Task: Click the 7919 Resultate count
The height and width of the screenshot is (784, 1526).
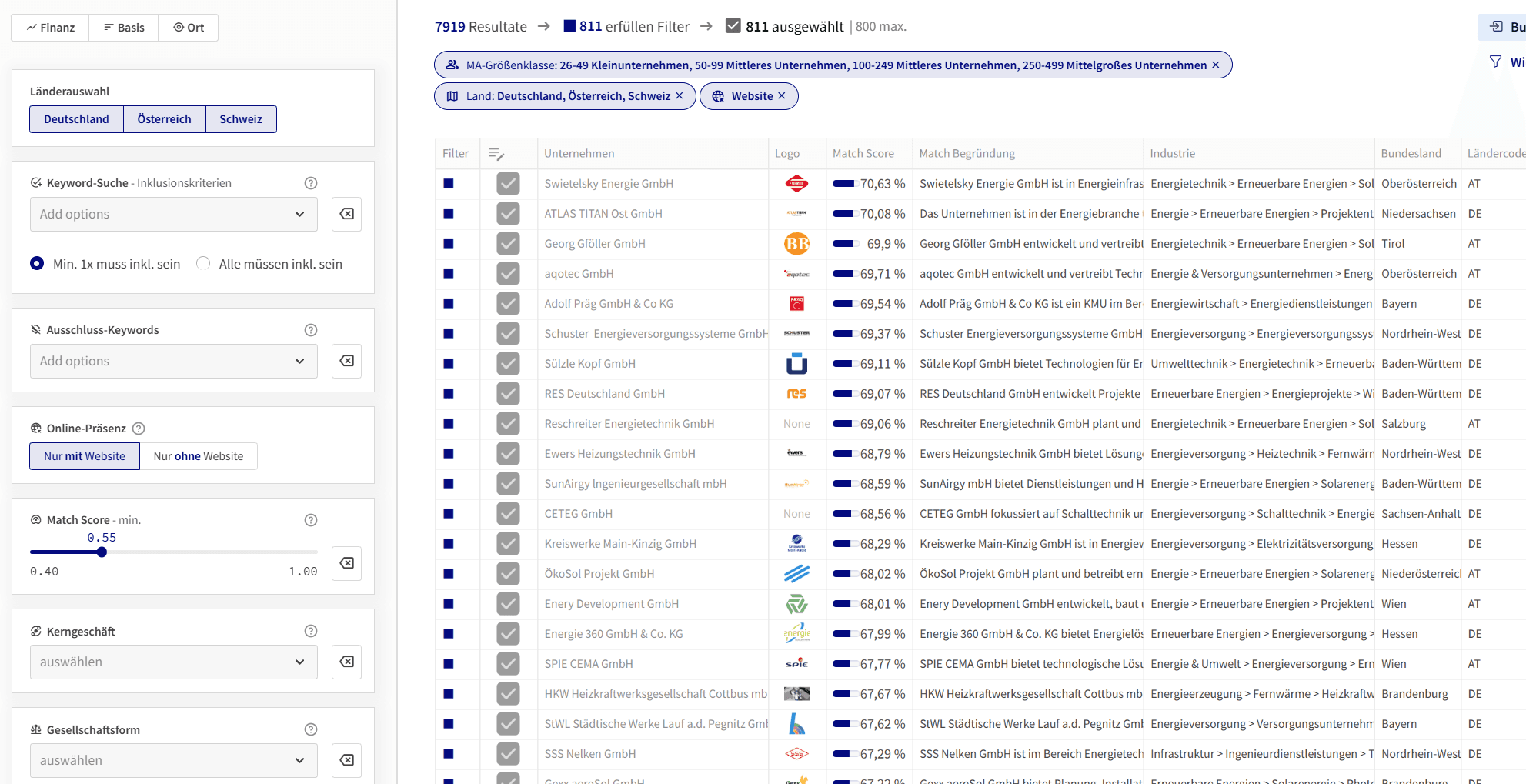Action: 481,27
